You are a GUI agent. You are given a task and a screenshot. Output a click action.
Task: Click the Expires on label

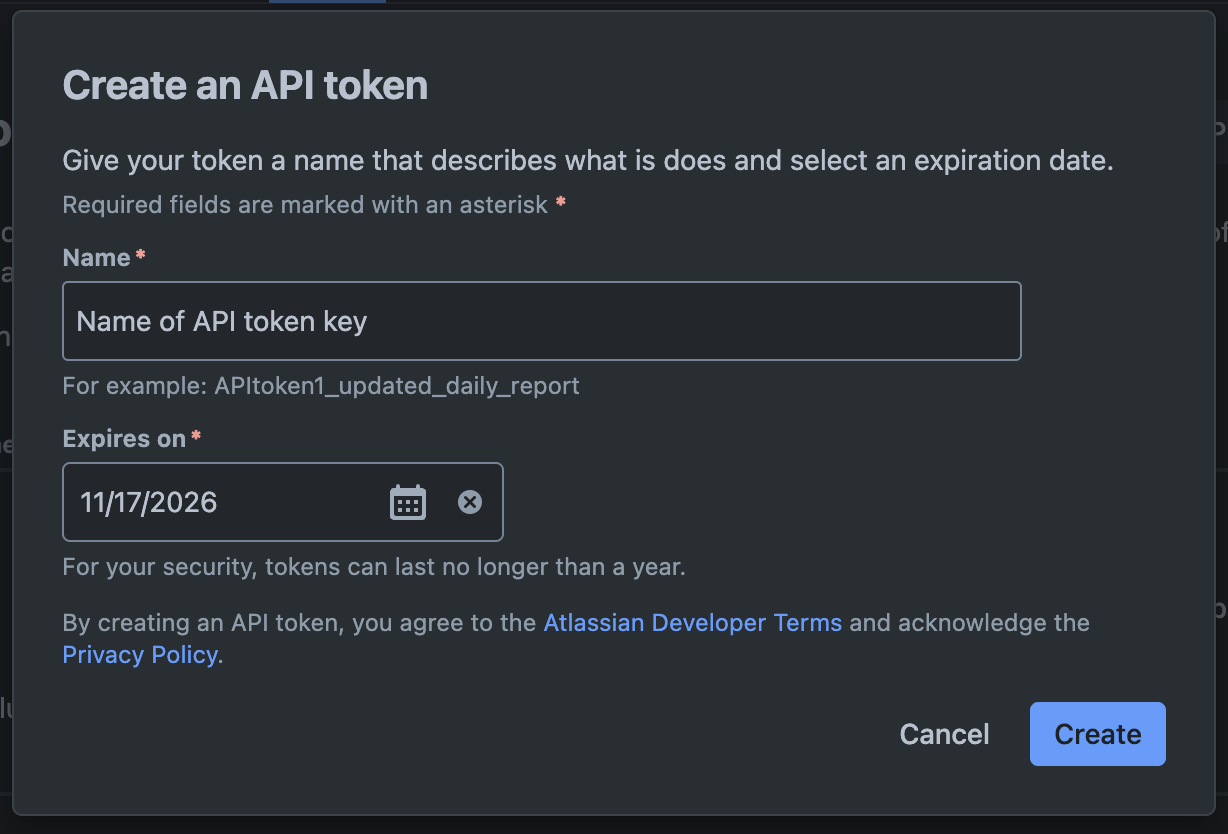[124, 439]
